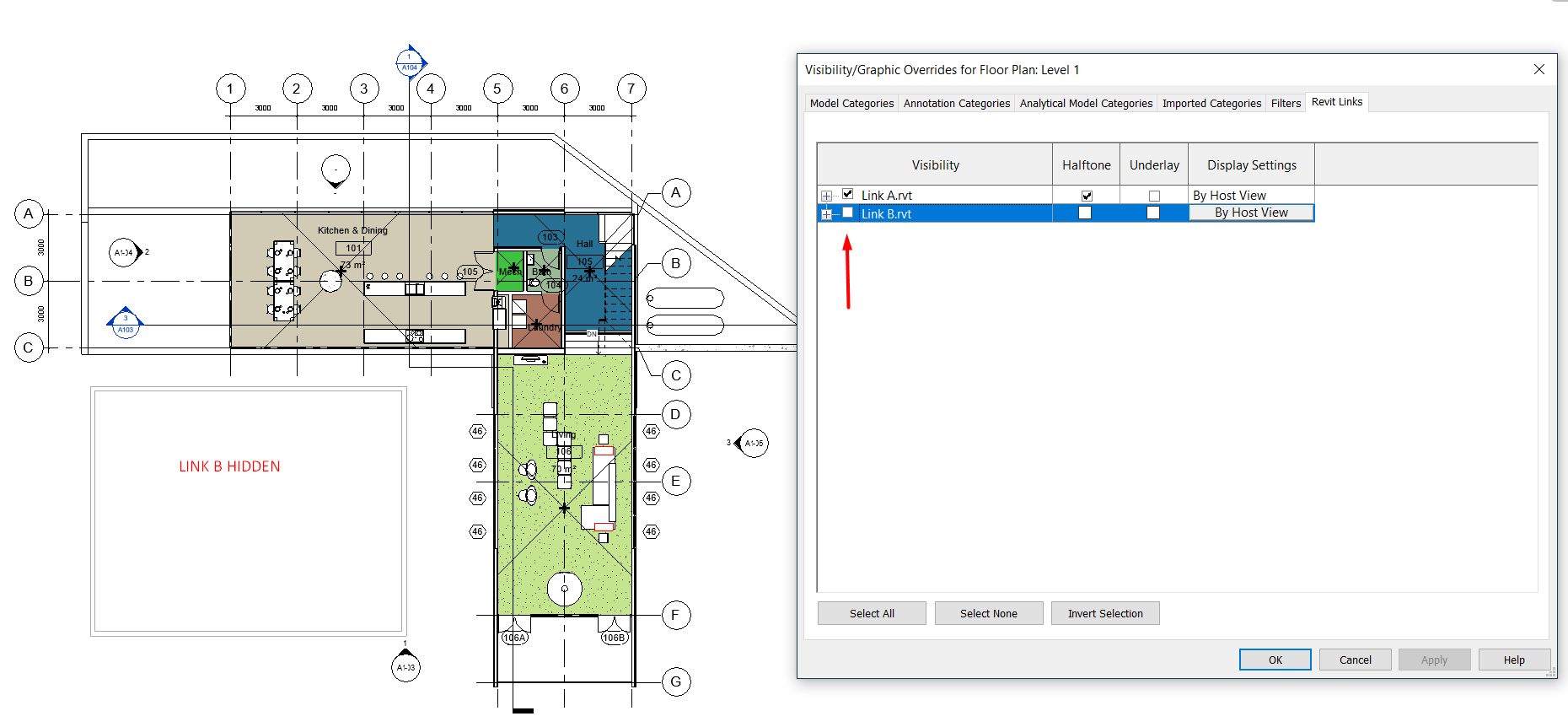Select the LINK B HIDDEN text note

pyautogui.click(x=229, y=466)
